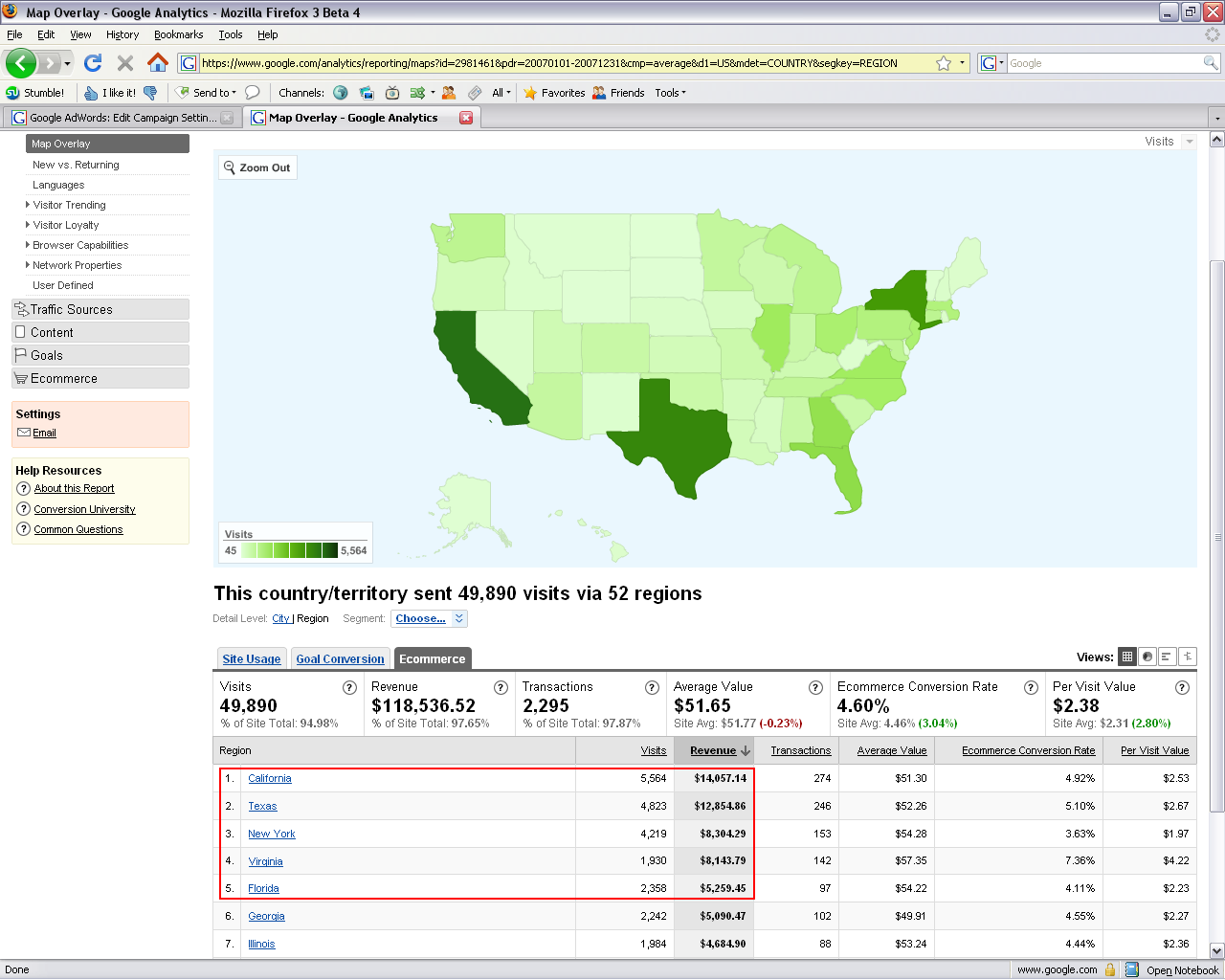Click the 'I like it!' thumbs-up
Screen dimensions: 1225x980
click(110, 93)
